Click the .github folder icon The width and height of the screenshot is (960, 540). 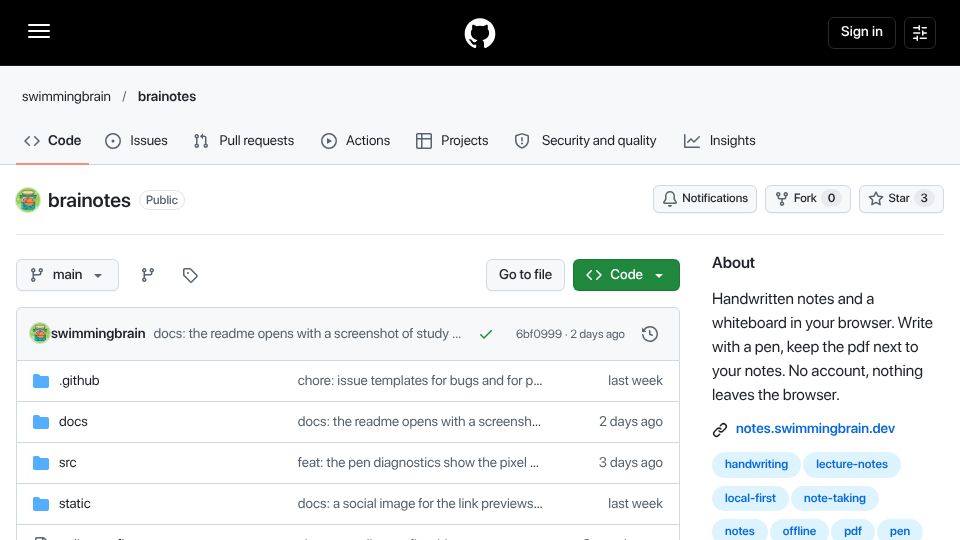tap(41, 381)
